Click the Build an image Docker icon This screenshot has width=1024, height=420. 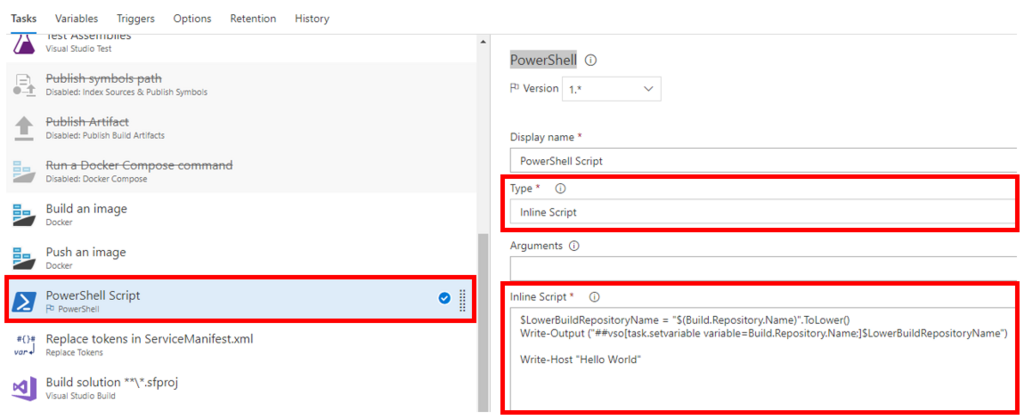pos(25,216)
